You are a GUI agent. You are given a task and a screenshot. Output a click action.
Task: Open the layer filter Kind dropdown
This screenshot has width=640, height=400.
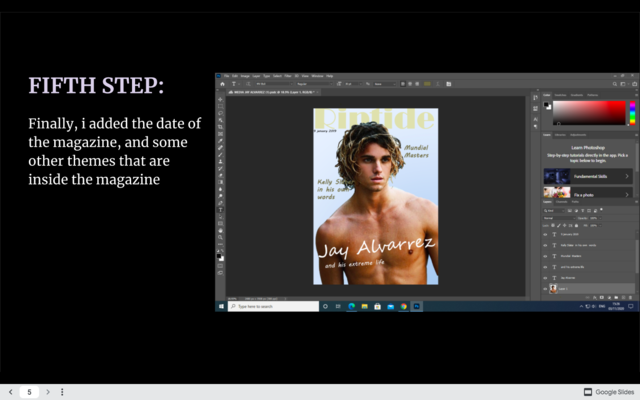(x=554, y=211)
